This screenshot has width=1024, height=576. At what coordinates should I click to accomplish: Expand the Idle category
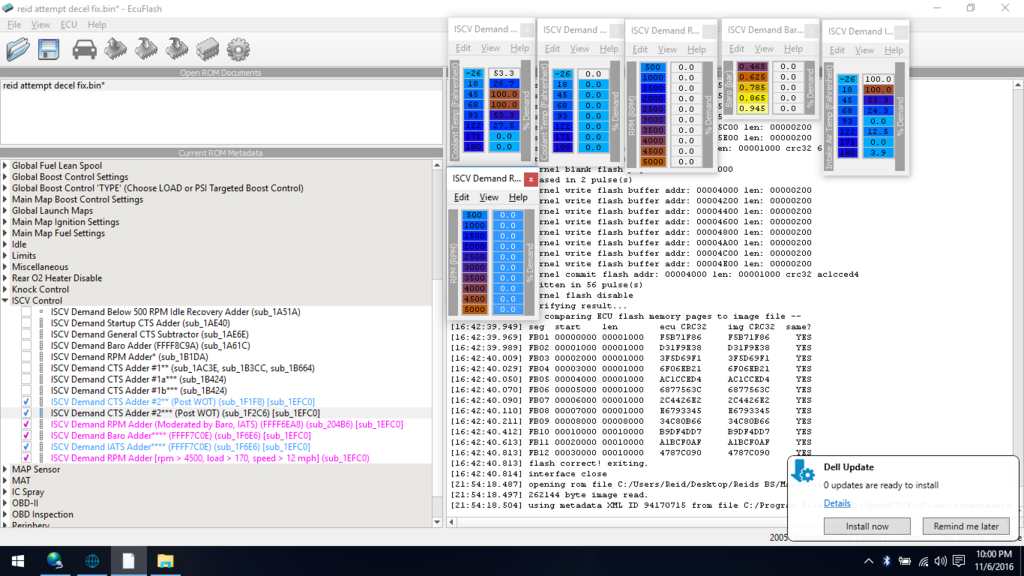point(5,244)
